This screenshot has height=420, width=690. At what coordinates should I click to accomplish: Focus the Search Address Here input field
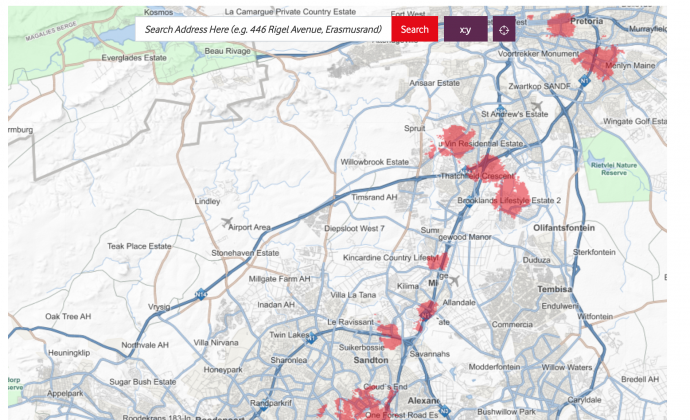click(x=263, y=30)
